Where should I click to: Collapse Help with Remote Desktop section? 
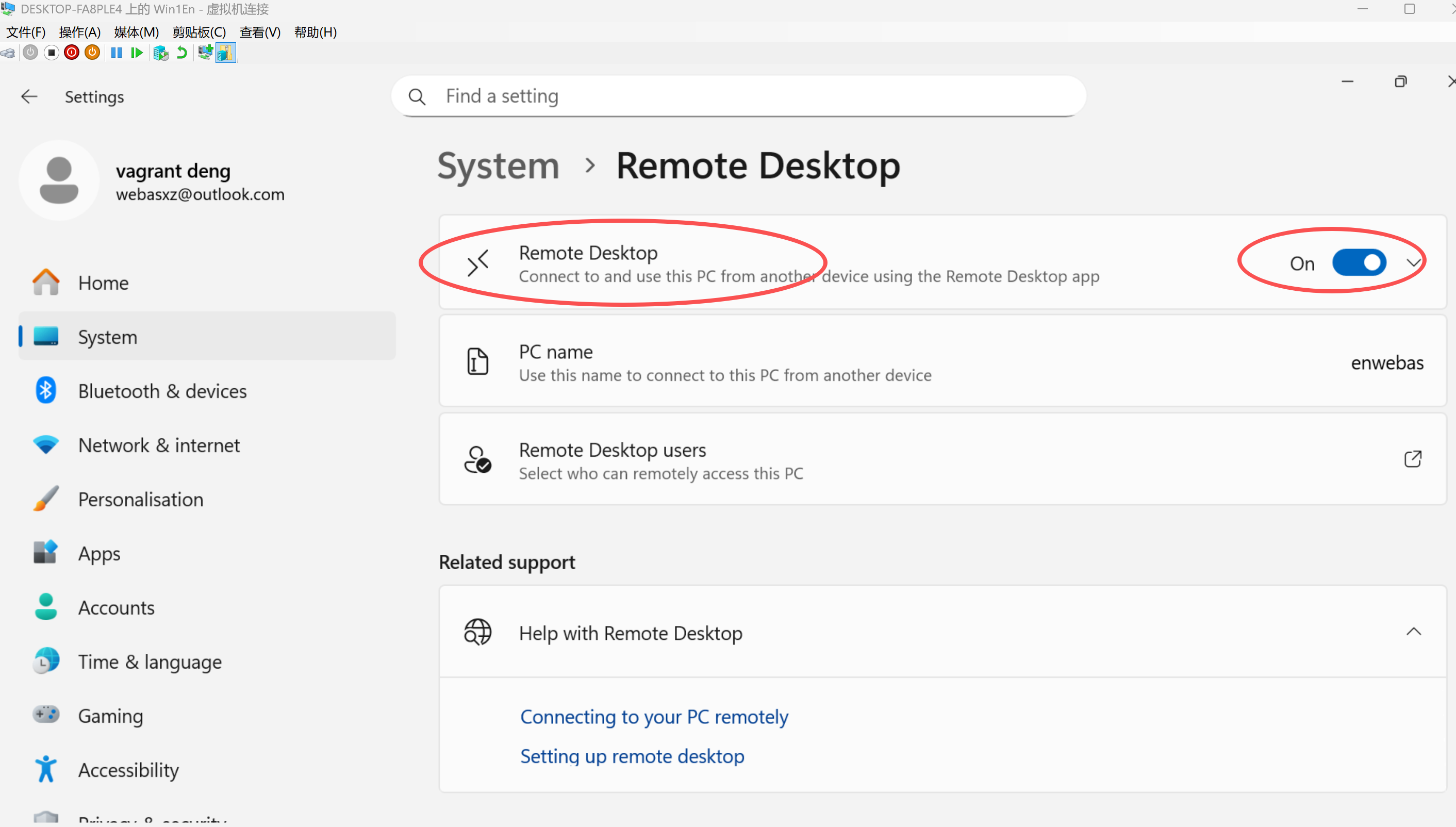[1413, 632]
